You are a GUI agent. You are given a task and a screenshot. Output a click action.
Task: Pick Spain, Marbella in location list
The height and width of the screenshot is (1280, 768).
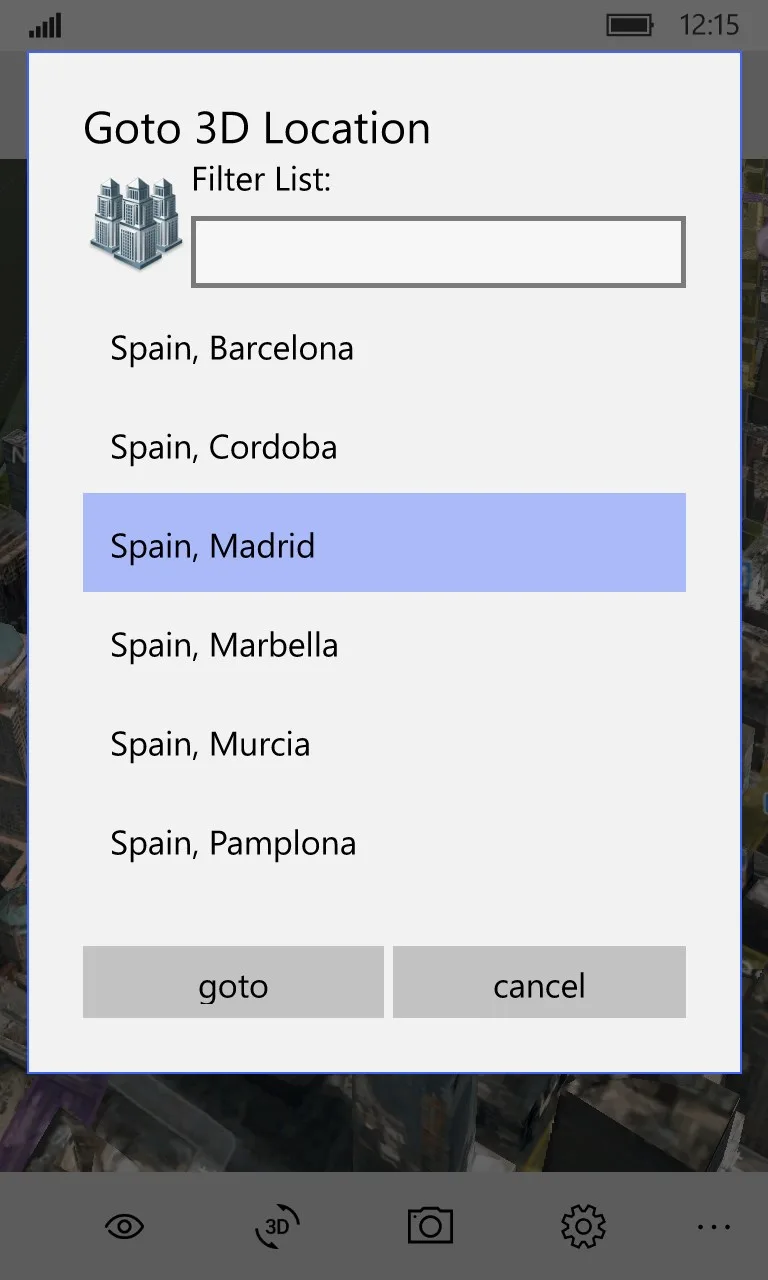pyautogui.click(x=384, y=645)
